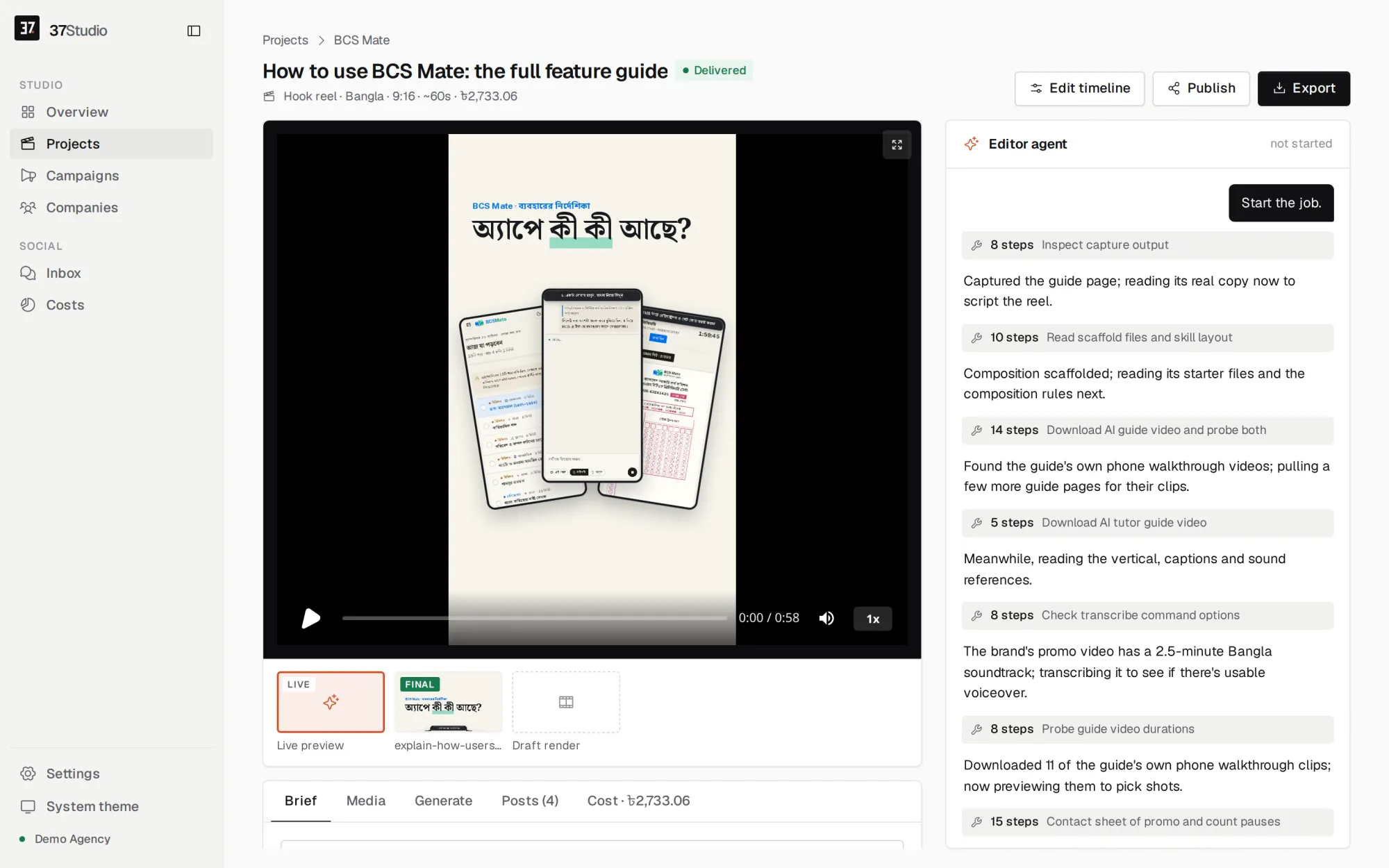Click the Publish button

pos(1201,88)
